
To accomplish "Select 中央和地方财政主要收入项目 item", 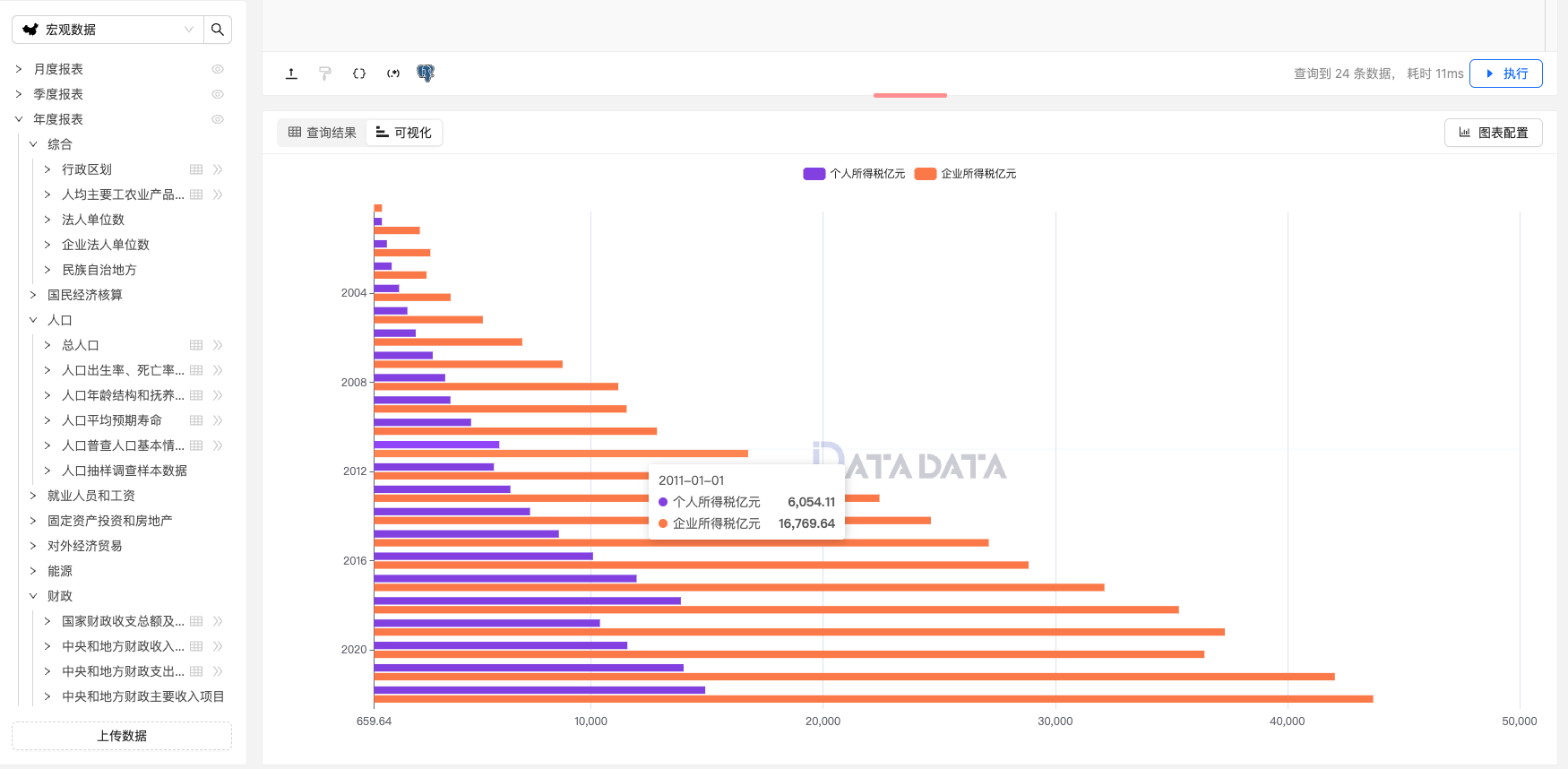I will tap(143, 696).
